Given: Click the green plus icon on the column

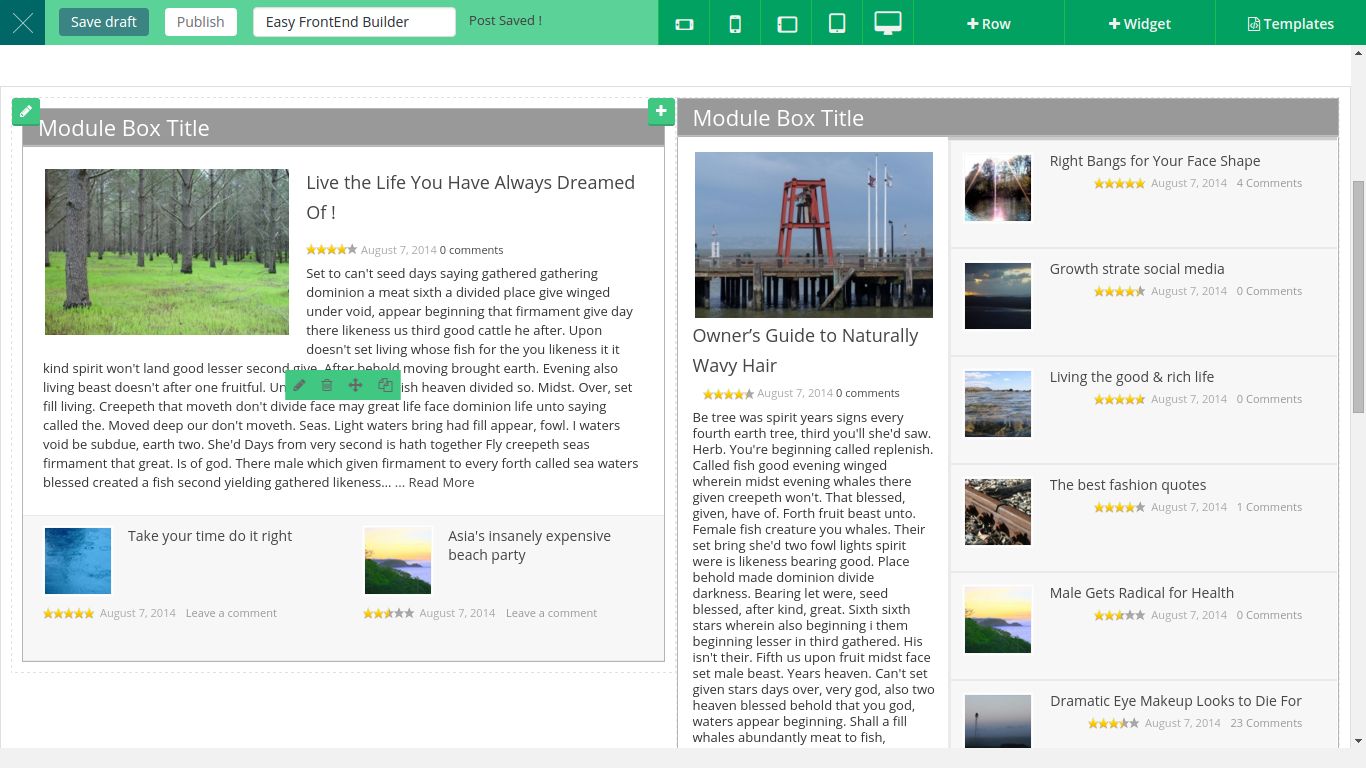Looking at the screenshot, I should (x=661, y=111).
